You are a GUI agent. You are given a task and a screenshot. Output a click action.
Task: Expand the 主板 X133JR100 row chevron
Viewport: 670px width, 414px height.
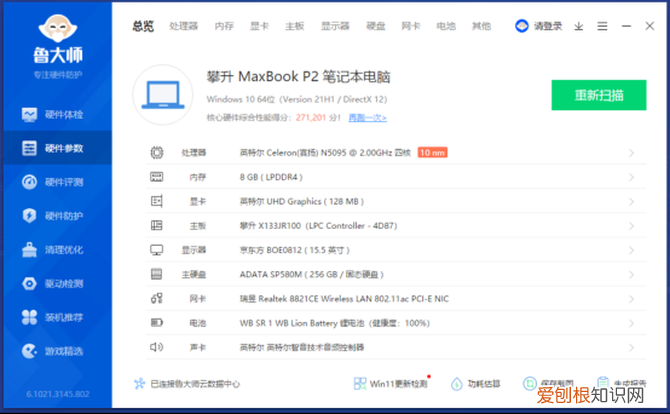[x=631, y=226]
